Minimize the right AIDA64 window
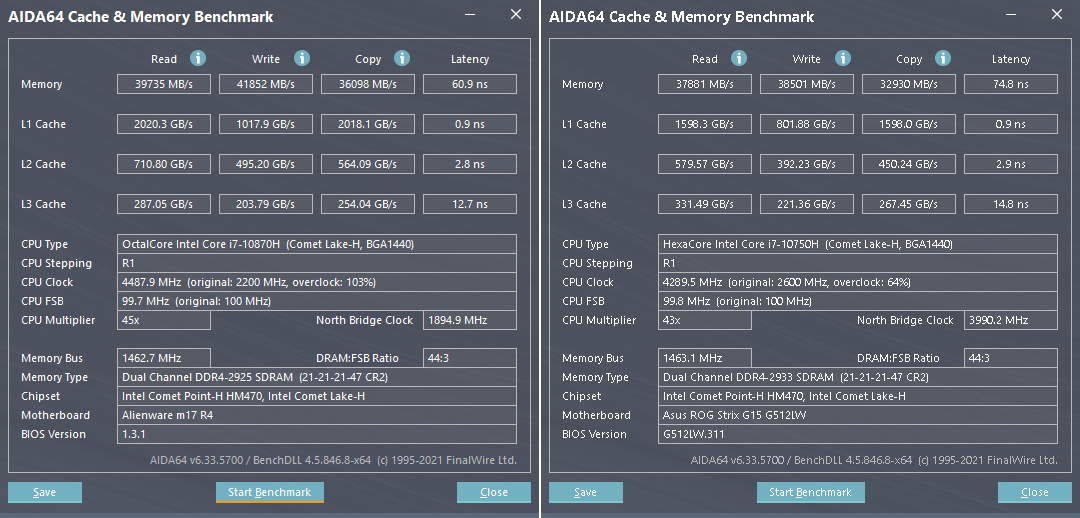Image resolution: width=1080 pixels, height=518 pixels. tap(1010, 15)
